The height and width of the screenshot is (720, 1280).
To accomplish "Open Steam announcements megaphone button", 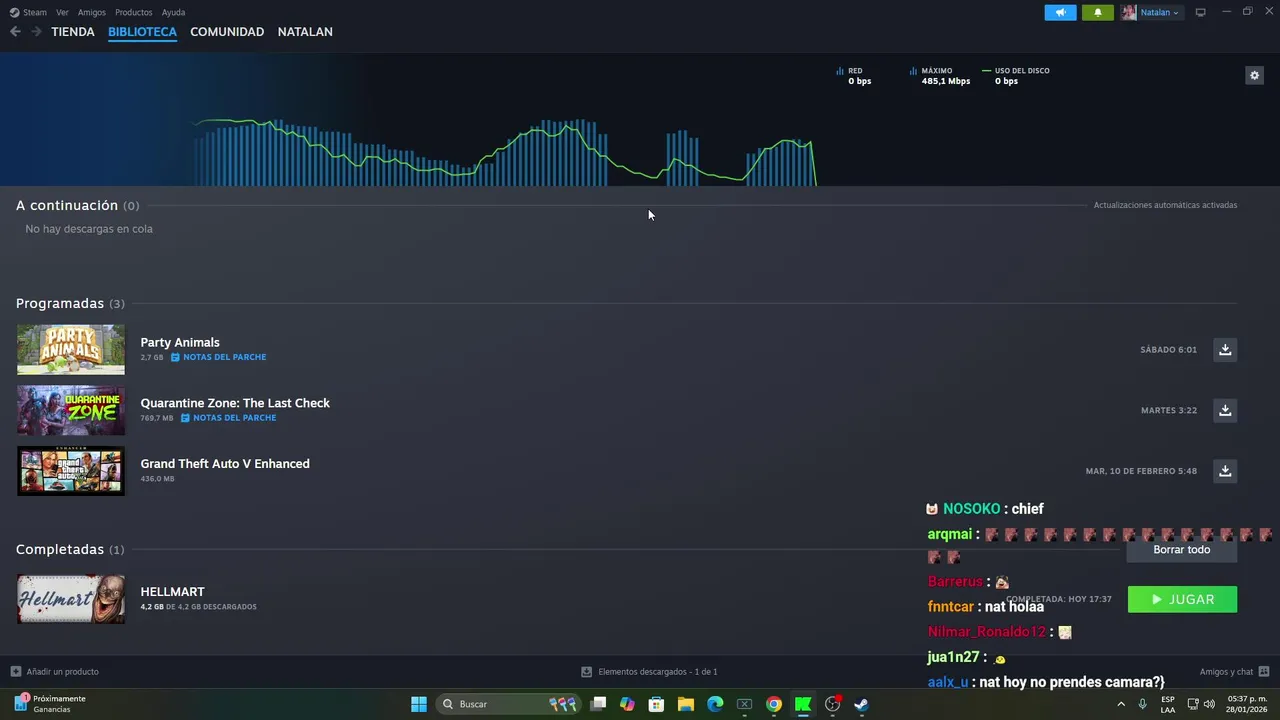I will point(1060,12).
